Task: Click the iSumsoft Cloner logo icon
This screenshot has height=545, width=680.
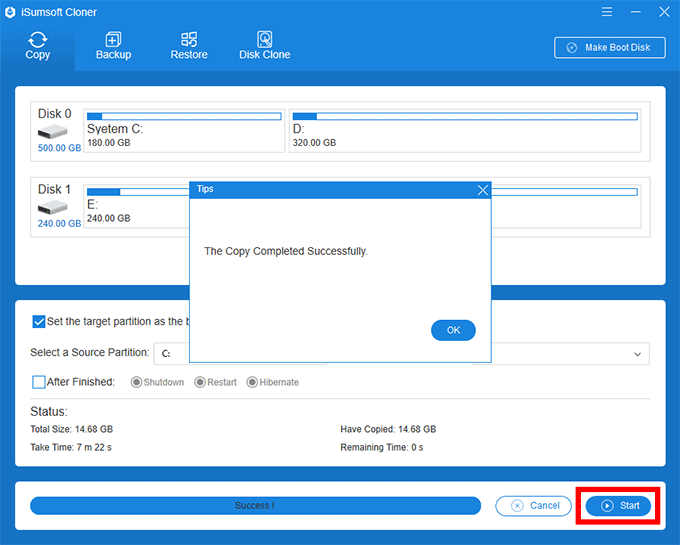Action: click(10, 12)
